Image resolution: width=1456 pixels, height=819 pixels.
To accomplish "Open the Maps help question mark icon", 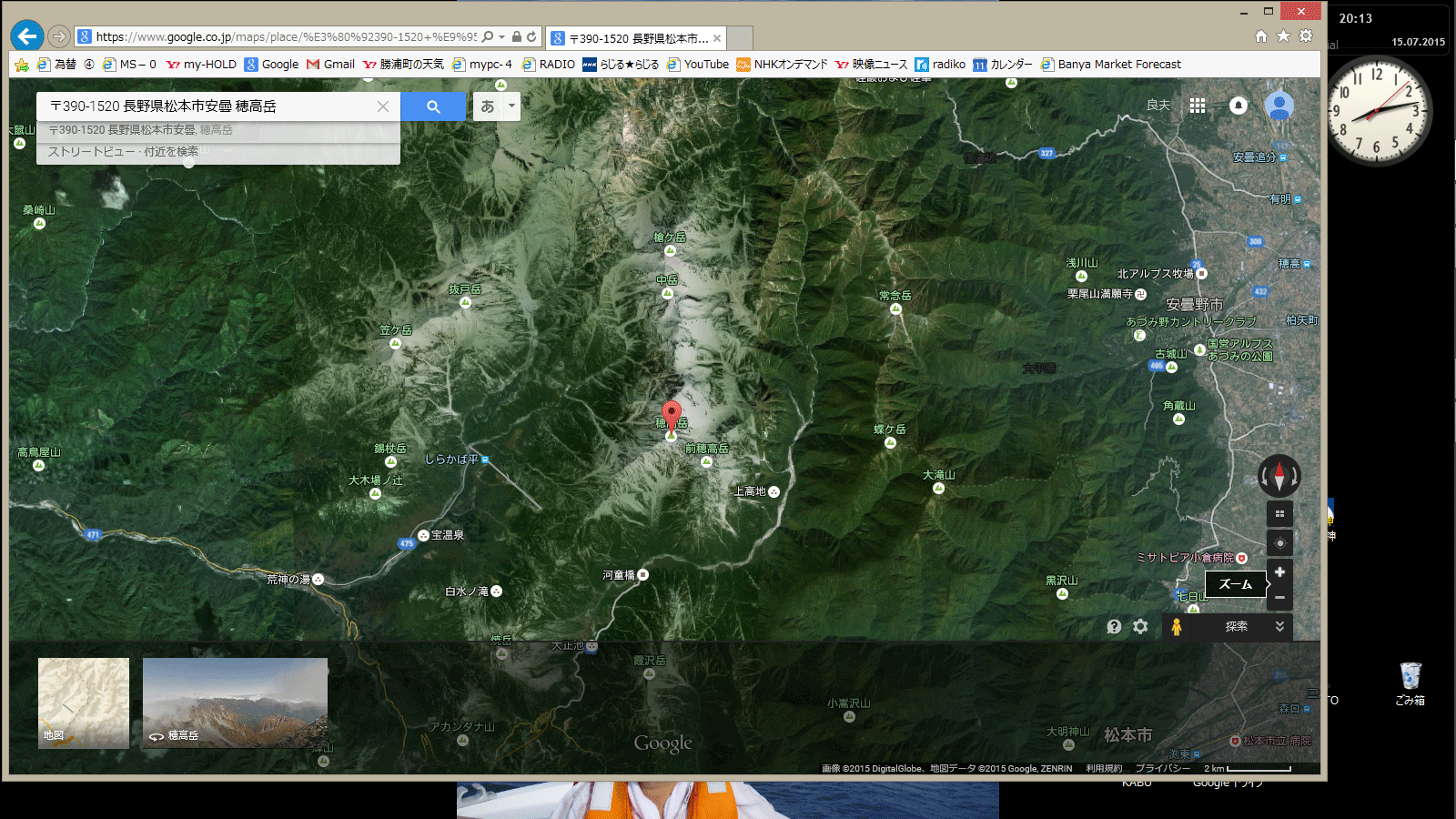I will tap(1114, 626).
